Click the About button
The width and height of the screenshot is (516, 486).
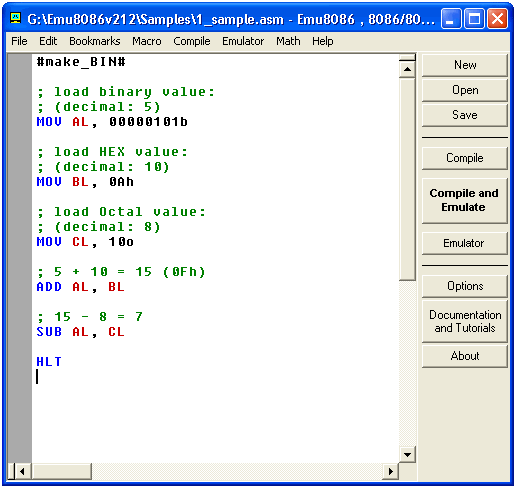click(x=465, y=356)
